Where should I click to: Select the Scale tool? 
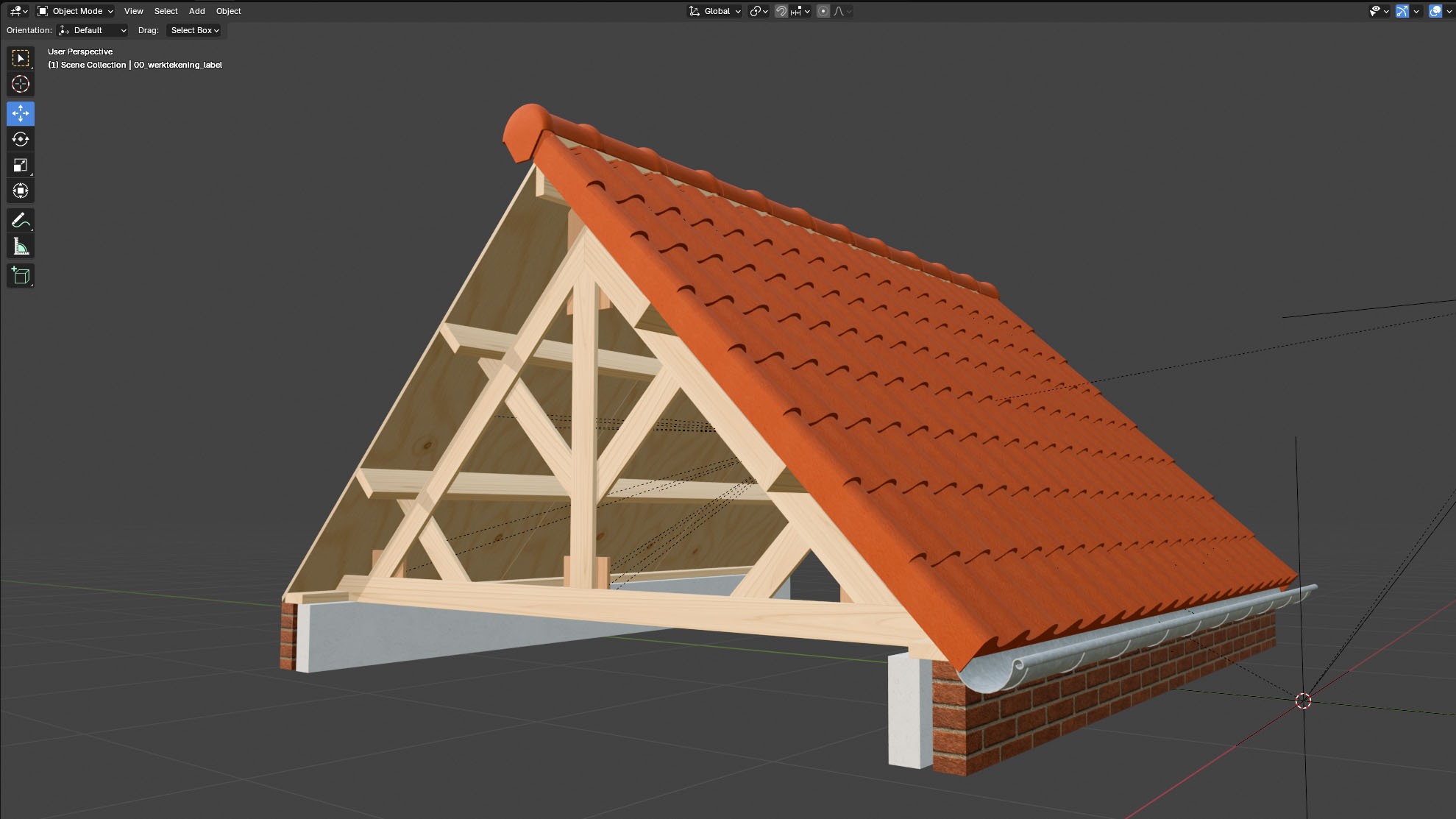(21, 165)
